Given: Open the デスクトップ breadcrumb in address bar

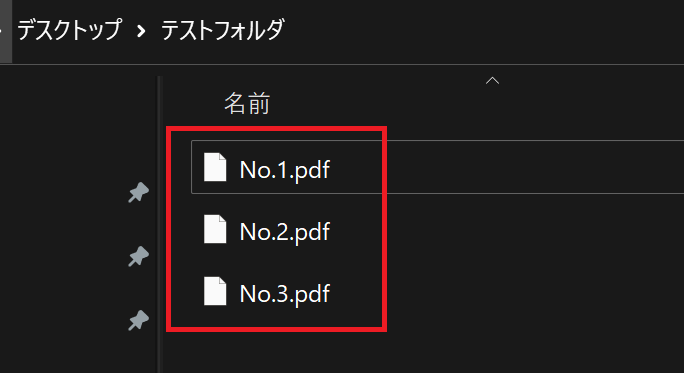Looking at the screenshot, I should pyautogui.click(x=69, y=30).
